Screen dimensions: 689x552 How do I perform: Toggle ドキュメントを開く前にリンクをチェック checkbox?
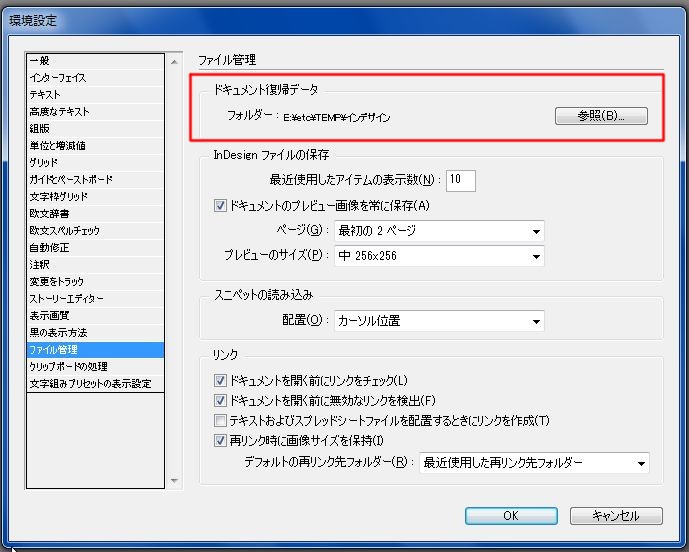tap(220, 381)
